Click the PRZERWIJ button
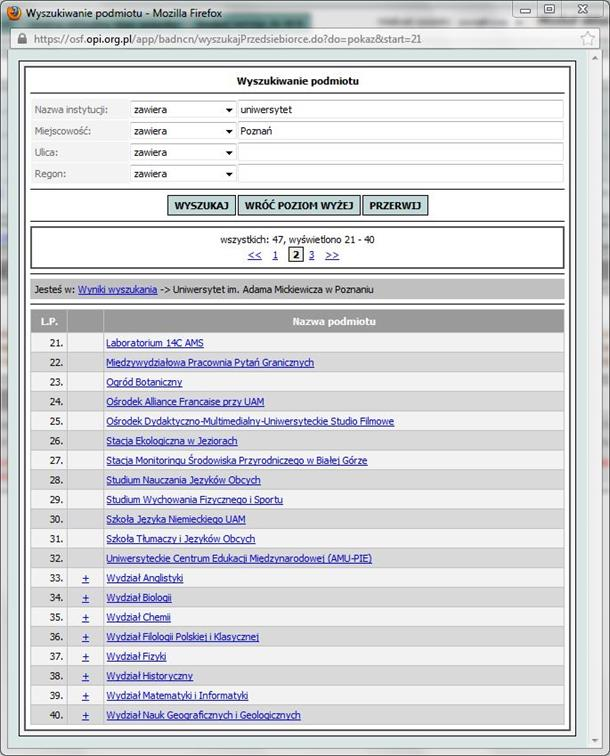 [x=395, y=205]
